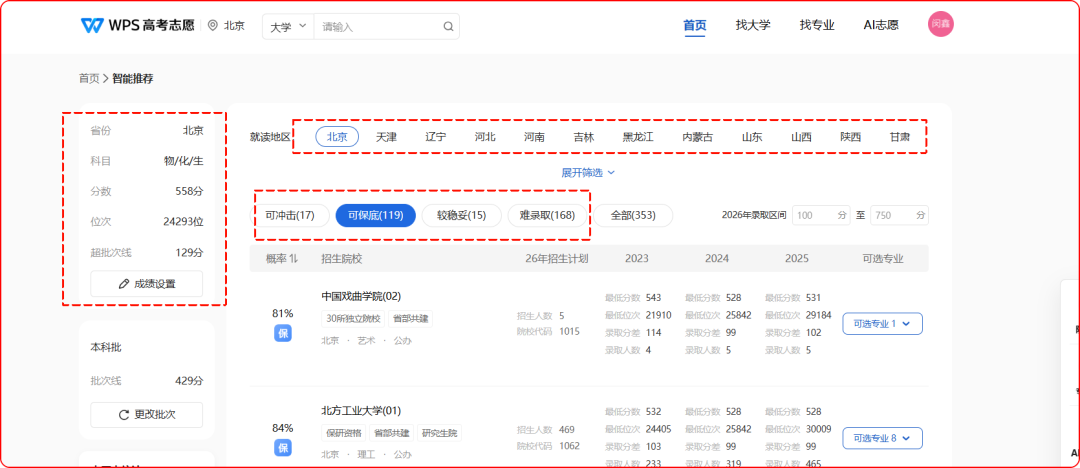Select the 全部(353) filter

pos(634,216)
